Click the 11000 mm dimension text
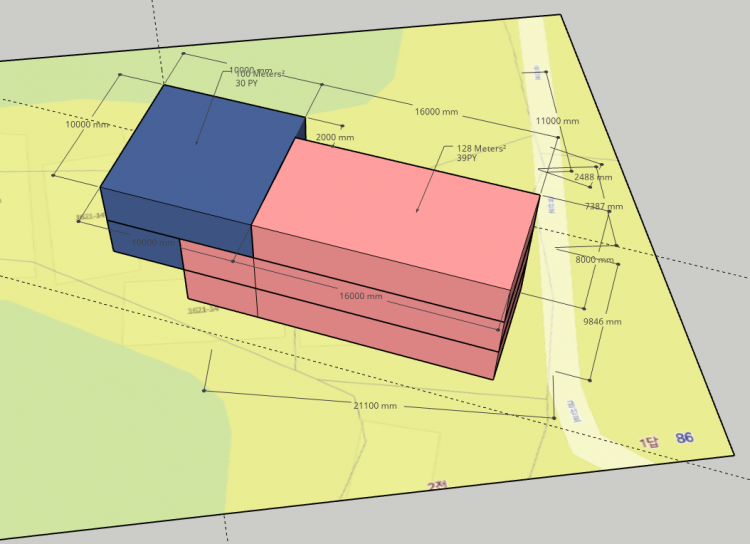750x544 pixels. click(557, 120)
